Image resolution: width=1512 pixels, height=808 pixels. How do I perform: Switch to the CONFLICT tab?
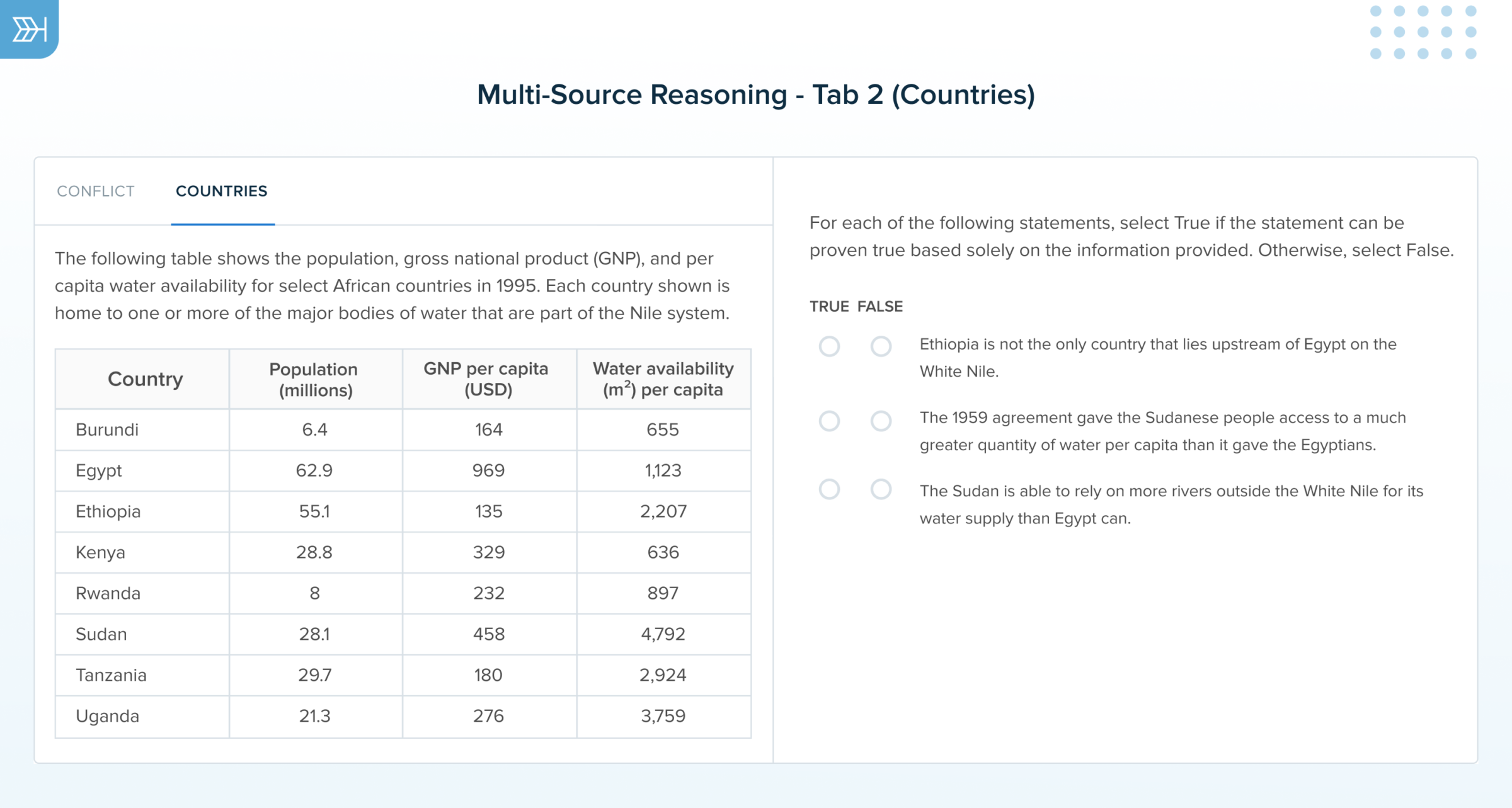click(x=96, y=191)
